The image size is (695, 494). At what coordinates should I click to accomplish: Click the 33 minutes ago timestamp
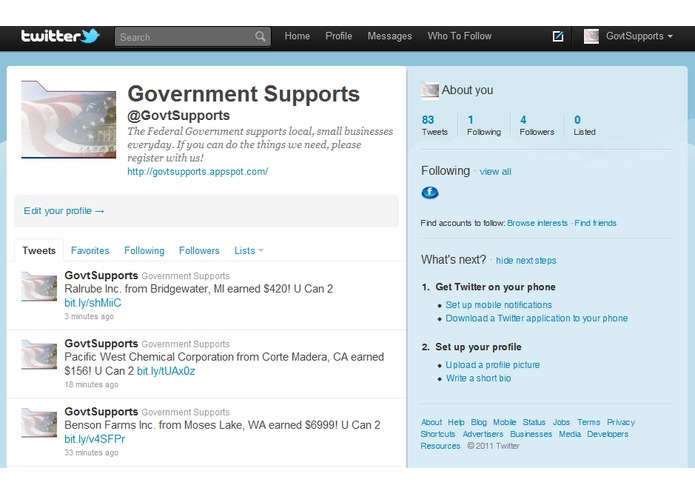tap(91, 453)
